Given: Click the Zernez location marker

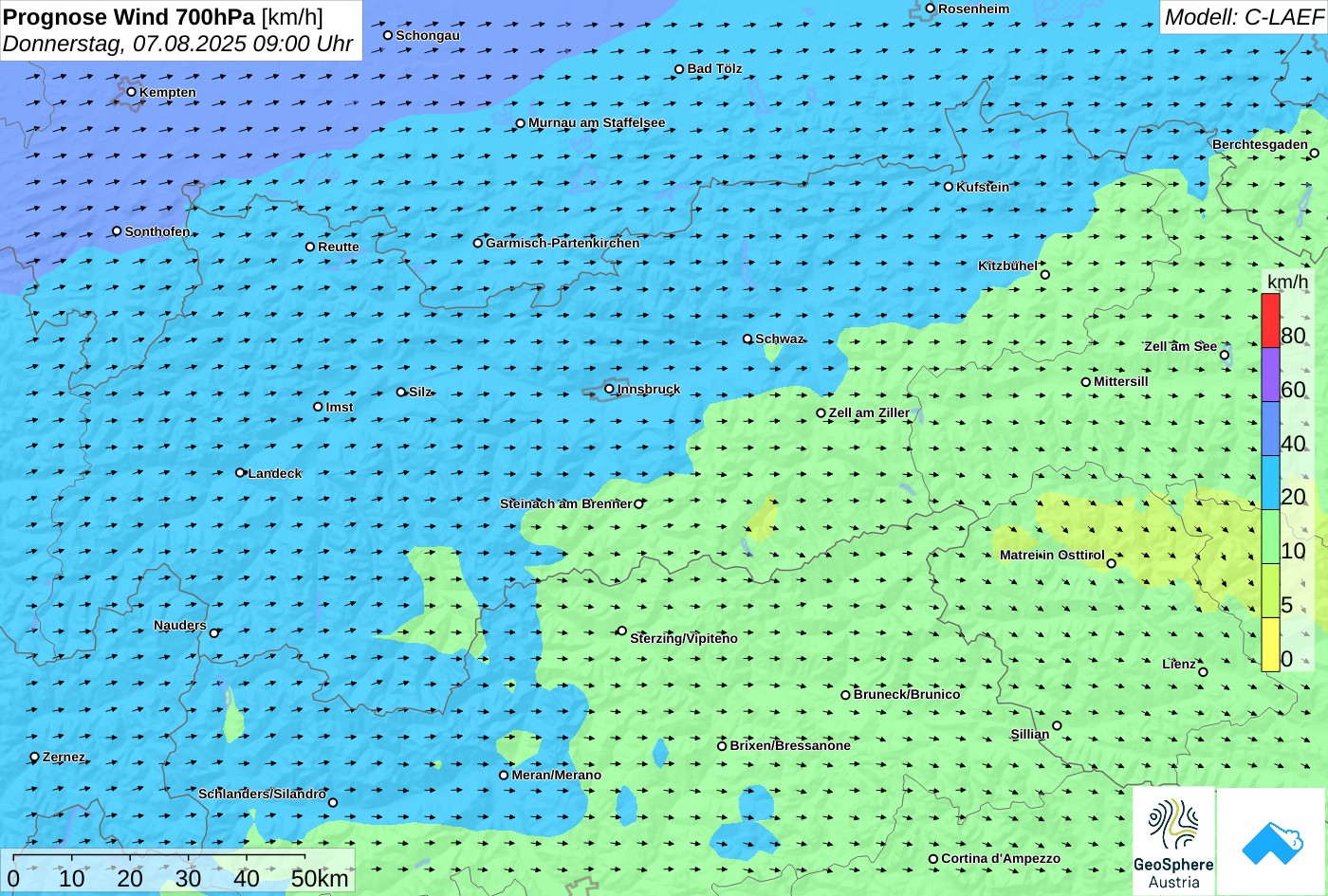Looking at the screenshot, I should point(35,757).
